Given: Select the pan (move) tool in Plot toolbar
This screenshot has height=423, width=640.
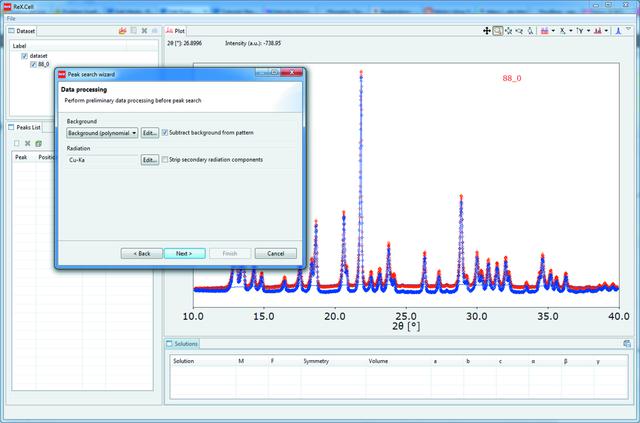Looking at the screenshot, I should pyautogui.click(x=487, y=31).
